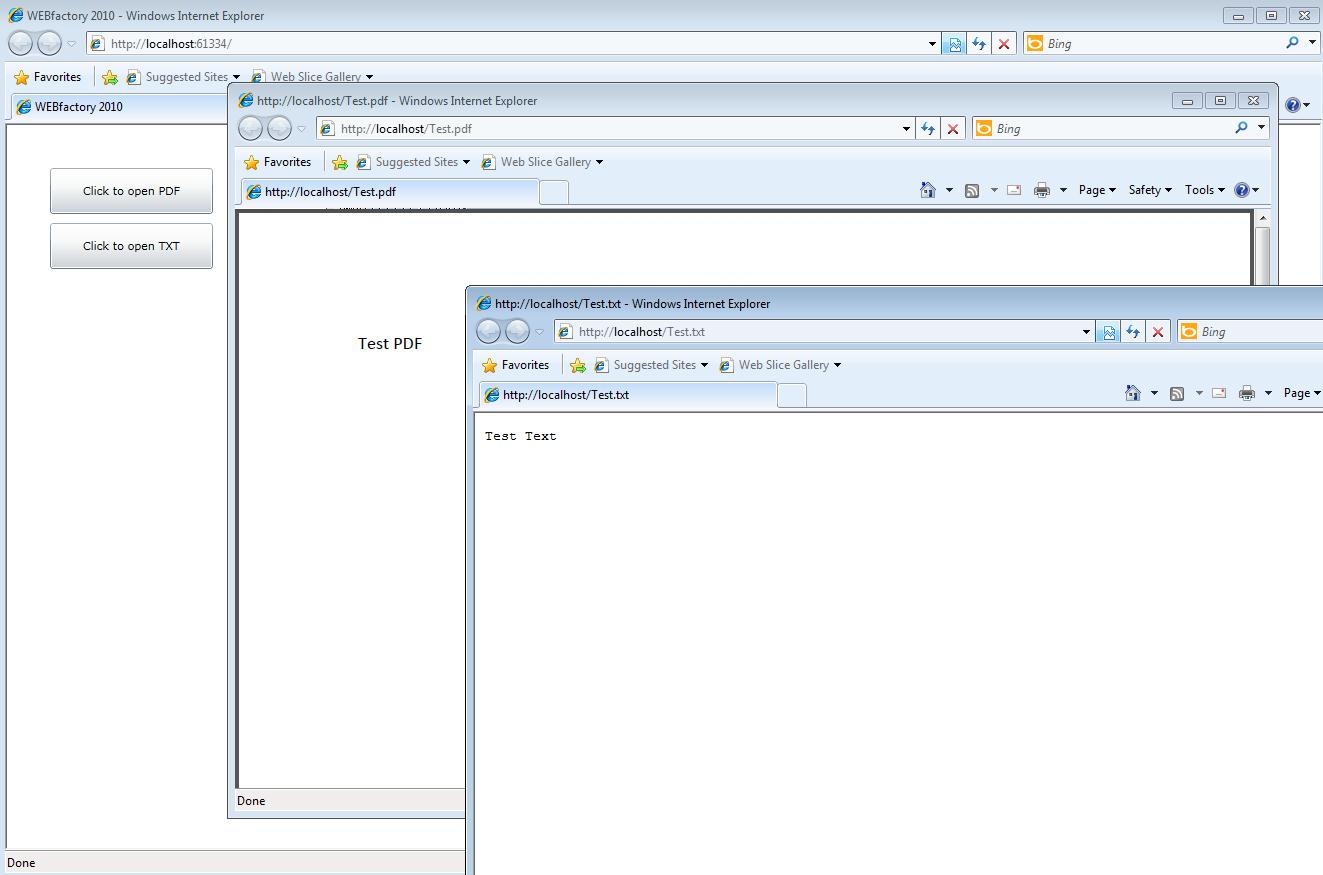Click Read Mail icon in Test.pdf window

point(1014,190)
